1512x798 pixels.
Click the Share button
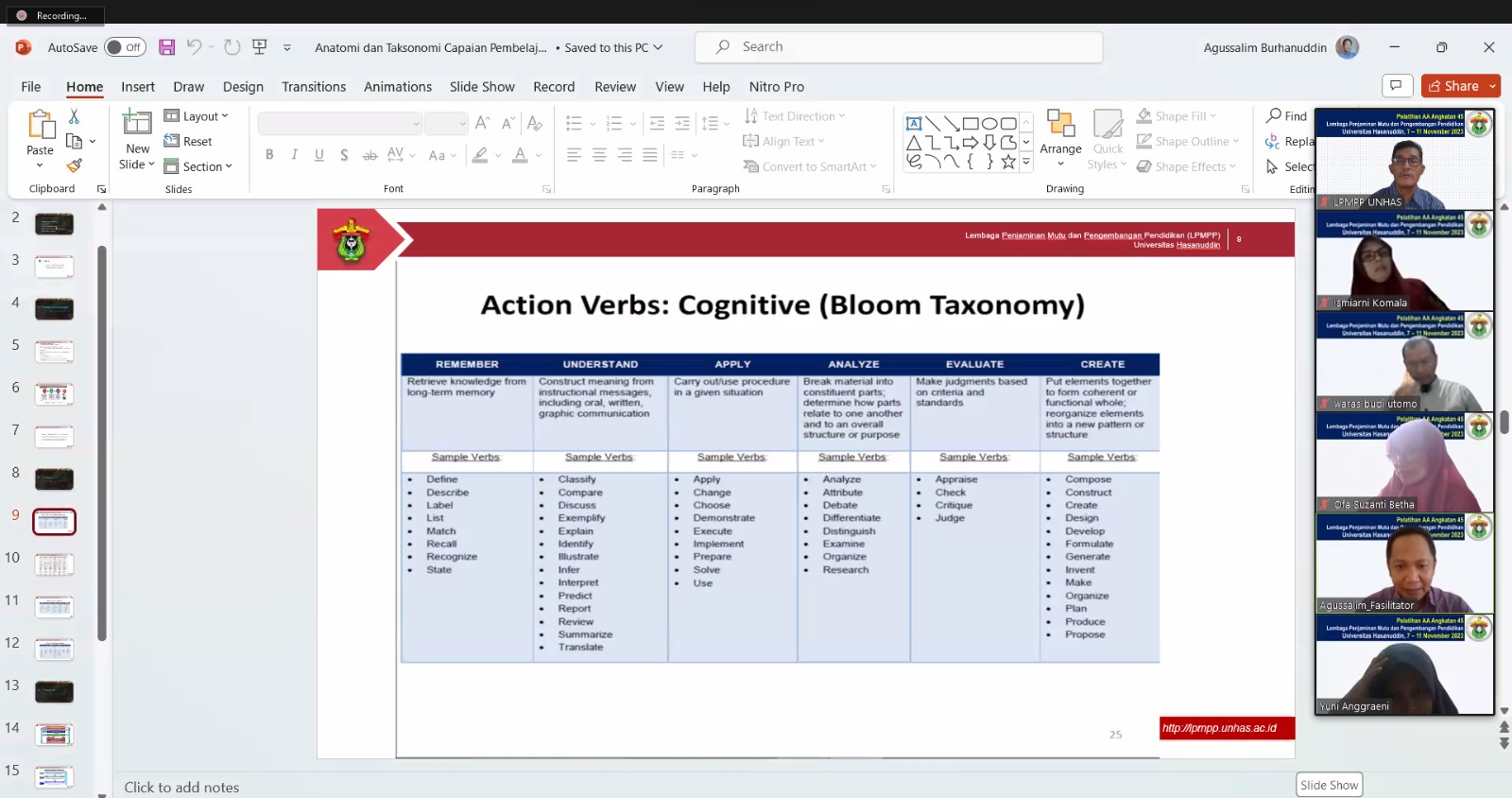1453,86
